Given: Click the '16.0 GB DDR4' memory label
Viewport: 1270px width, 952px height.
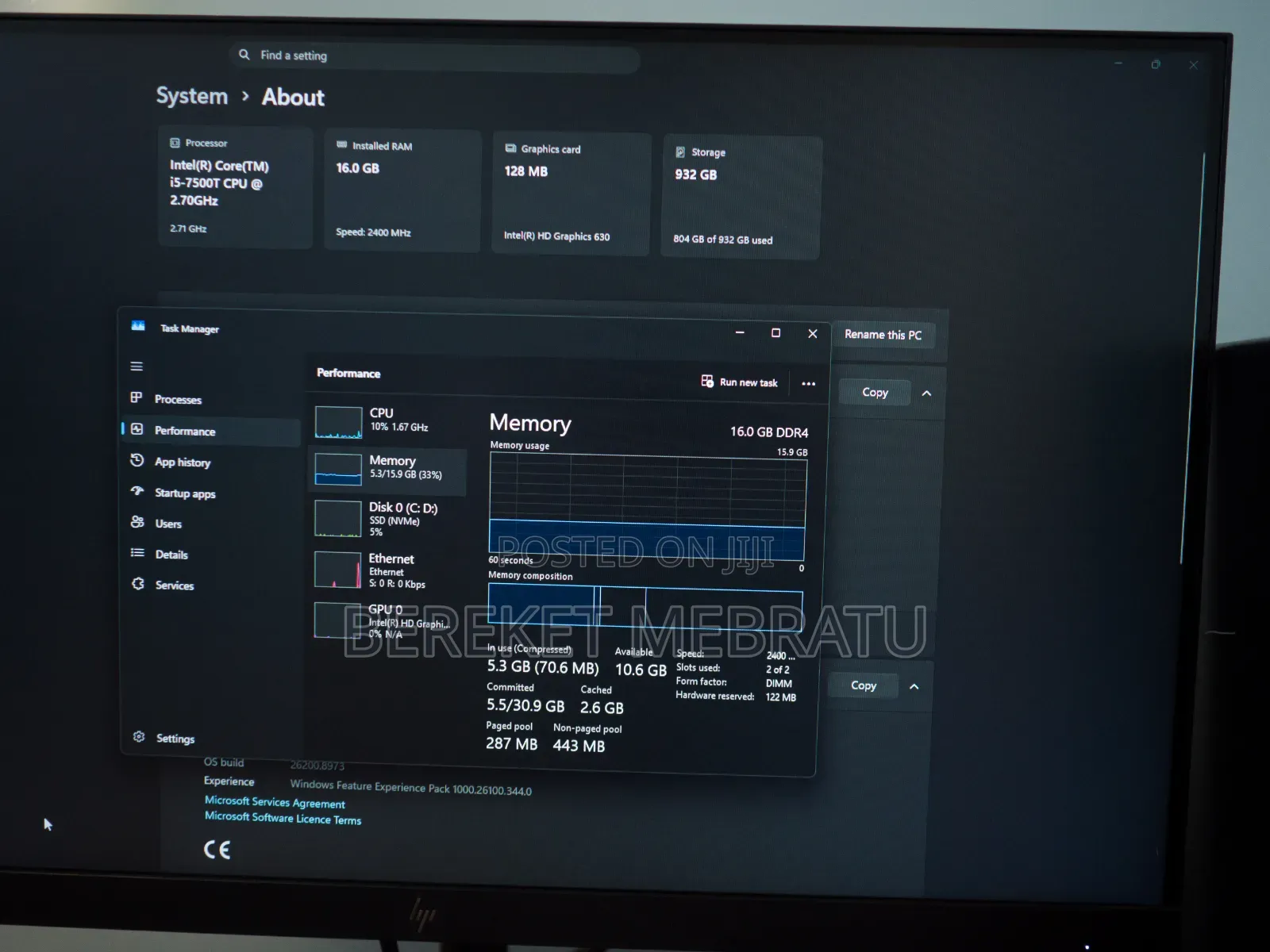Looking at the screenshot, I should click(x=769, y=432).
